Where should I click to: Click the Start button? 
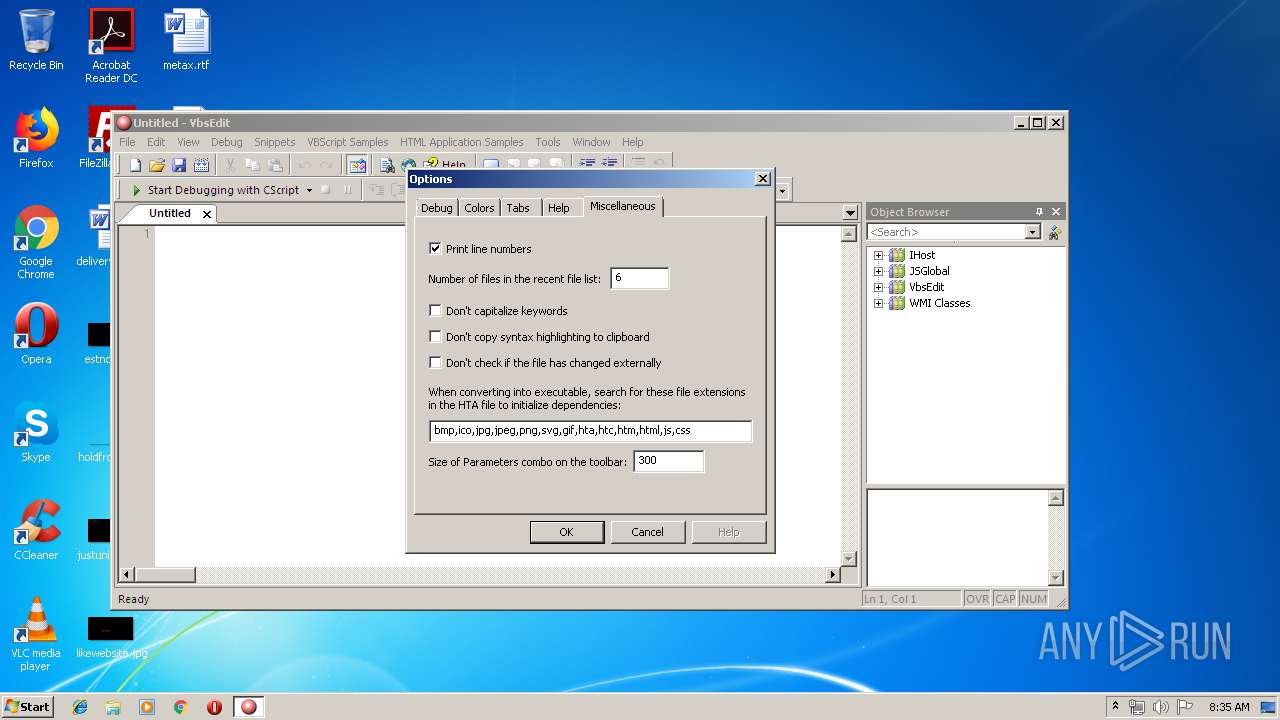[x=28, y=706]
